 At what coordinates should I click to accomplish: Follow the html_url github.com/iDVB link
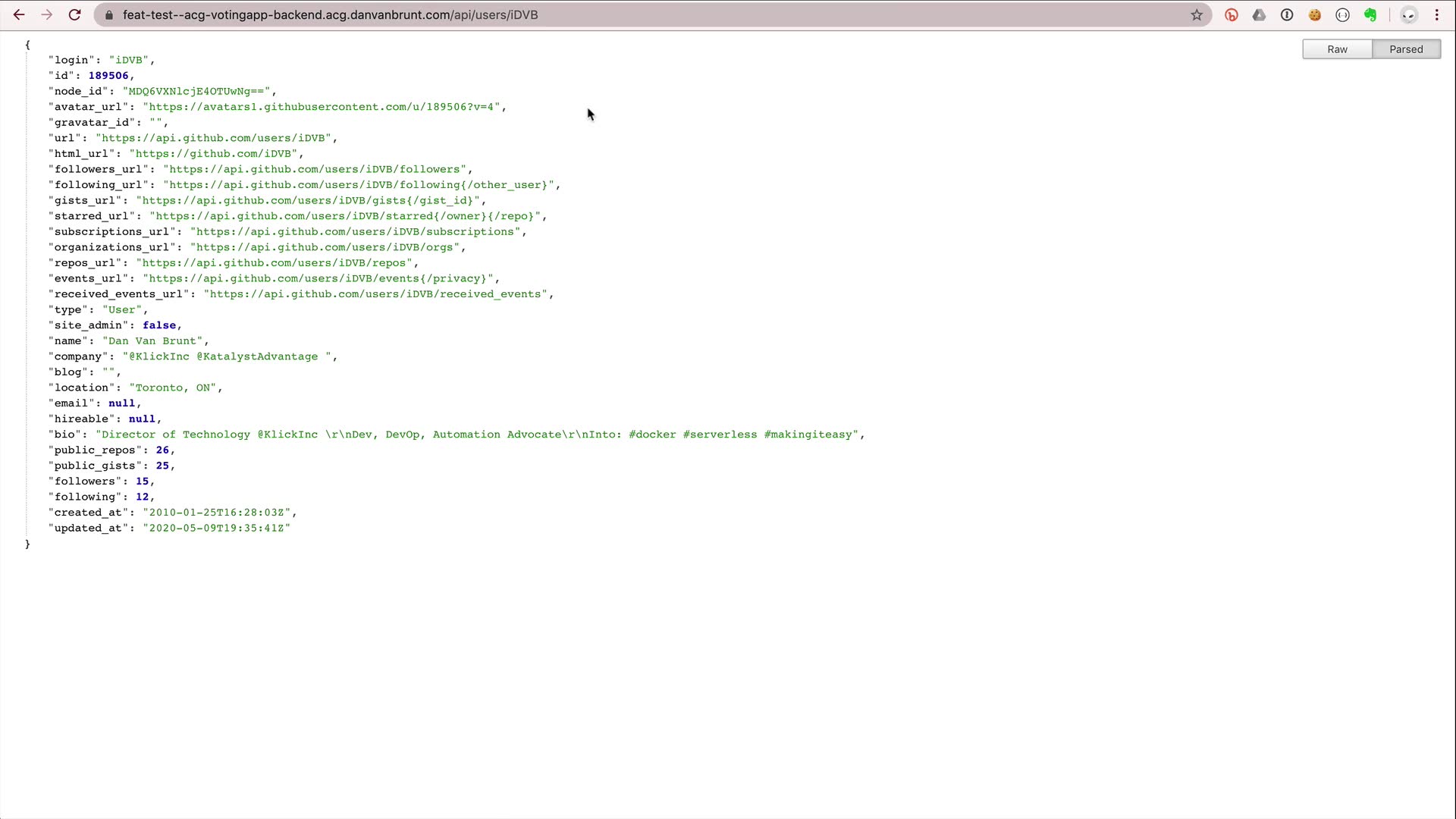pos(213,154)
